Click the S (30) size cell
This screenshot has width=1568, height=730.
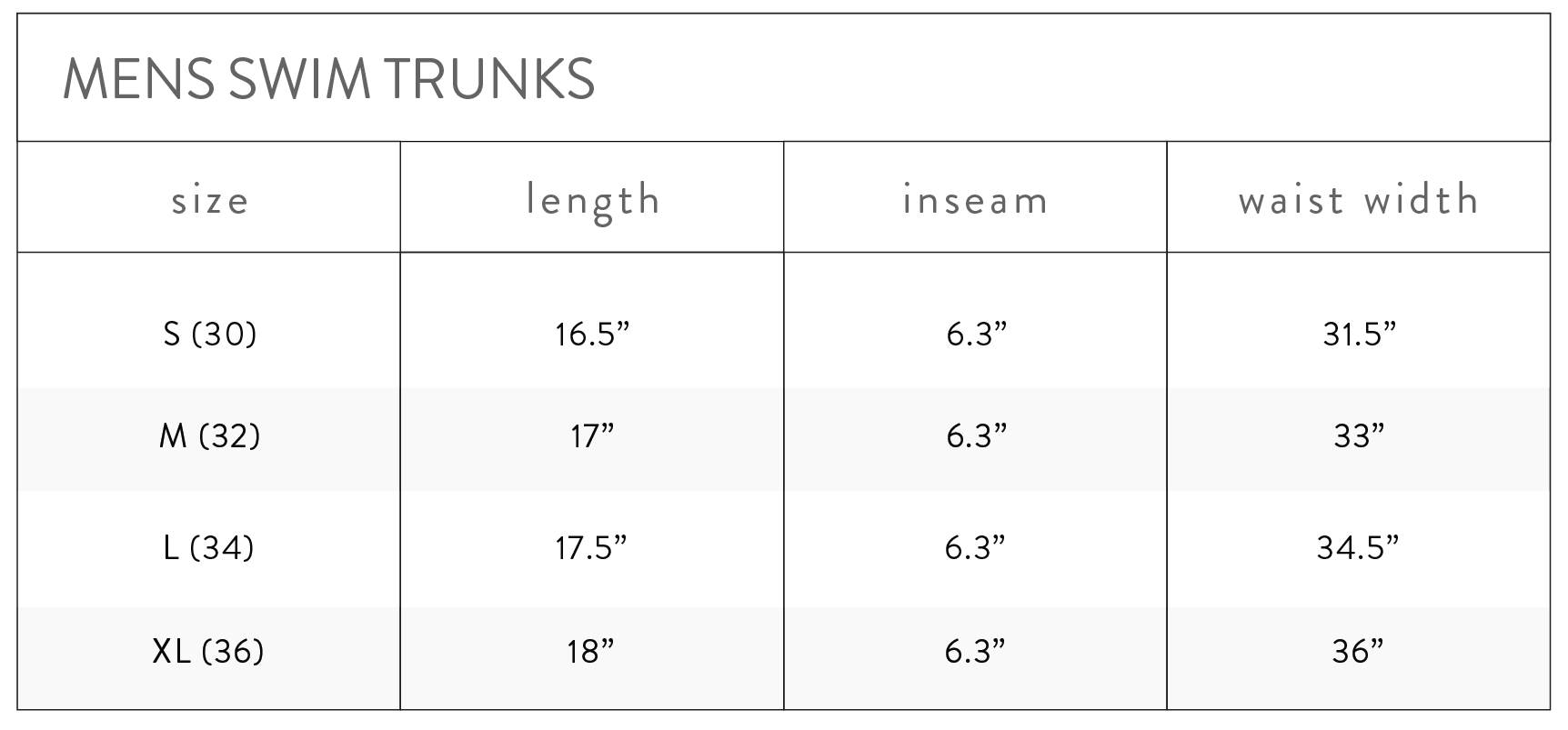(210, 335)
